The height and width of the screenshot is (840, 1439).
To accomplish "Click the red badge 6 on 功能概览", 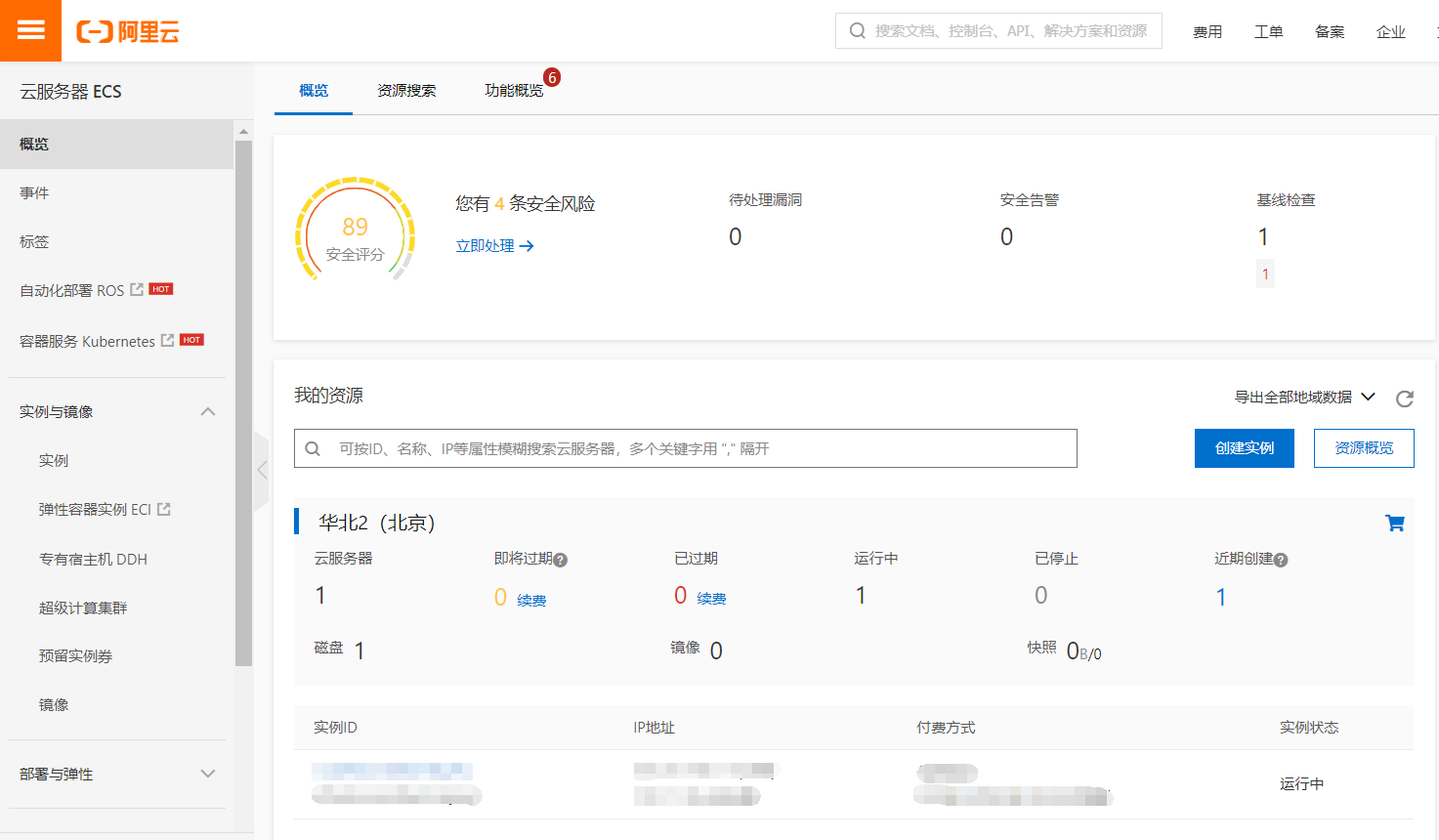I will click(552, 77).
